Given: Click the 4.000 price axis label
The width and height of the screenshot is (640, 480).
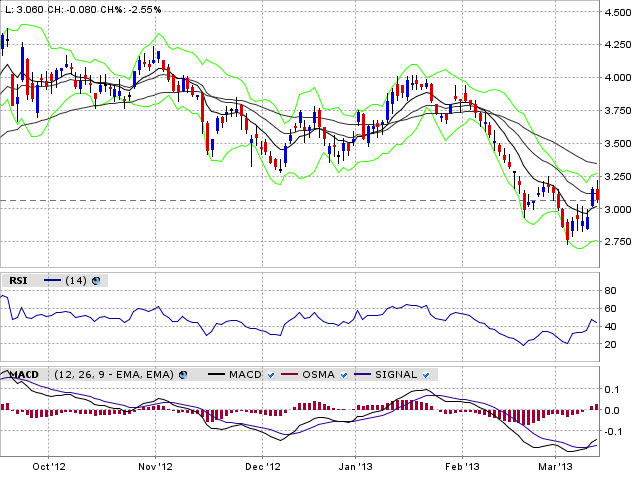Looking at the screenshot, I should pos(617,78).
